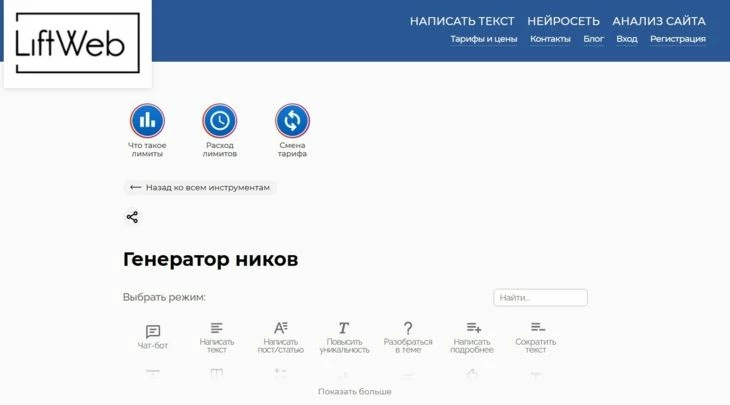Open the АНАЛИЗ САЙТА menu item
The width and height of the screenshot is (730, 405).
point(659,21)
